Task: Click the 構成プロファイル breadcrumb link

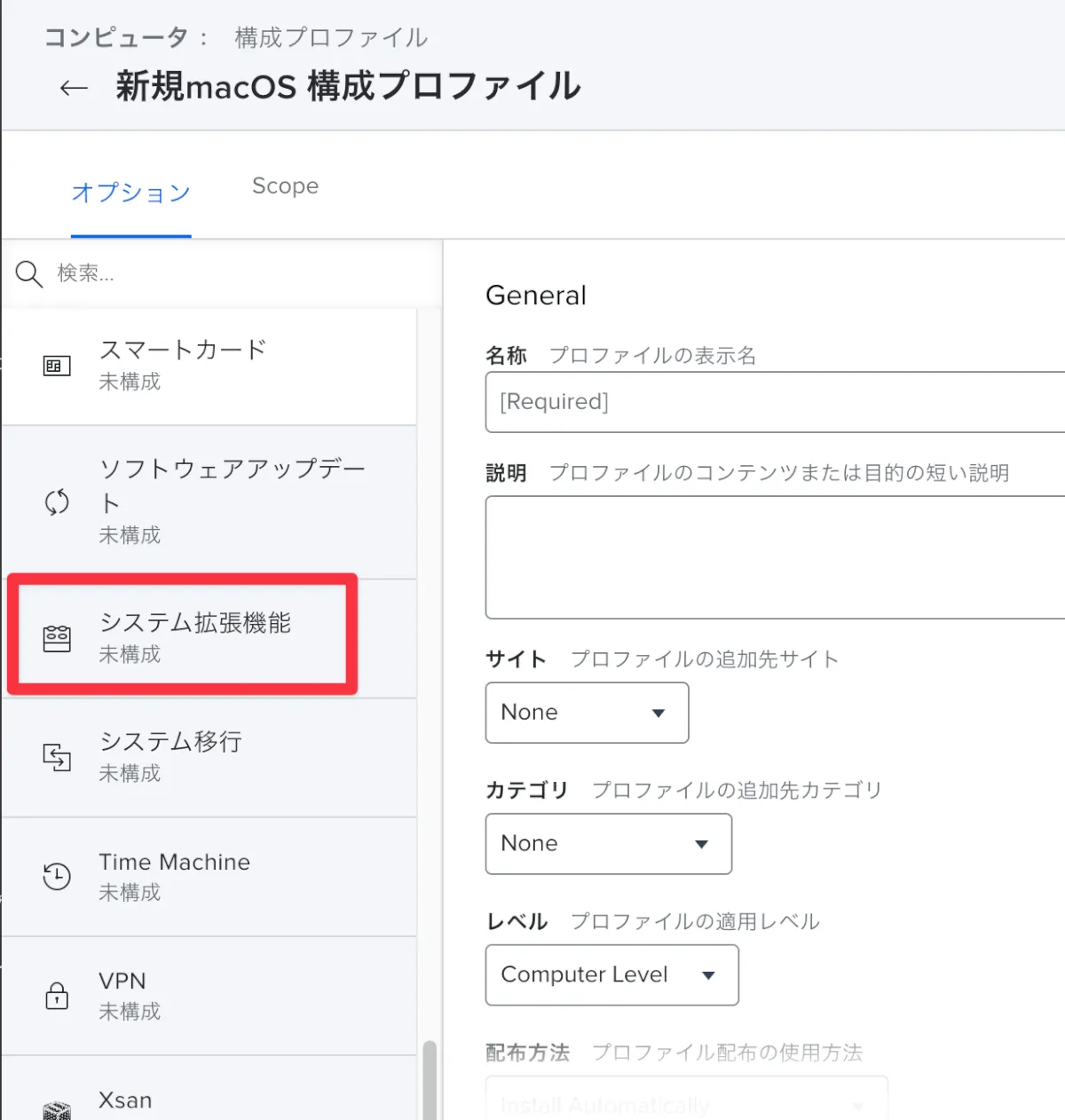Action: (x=331, y=37)
